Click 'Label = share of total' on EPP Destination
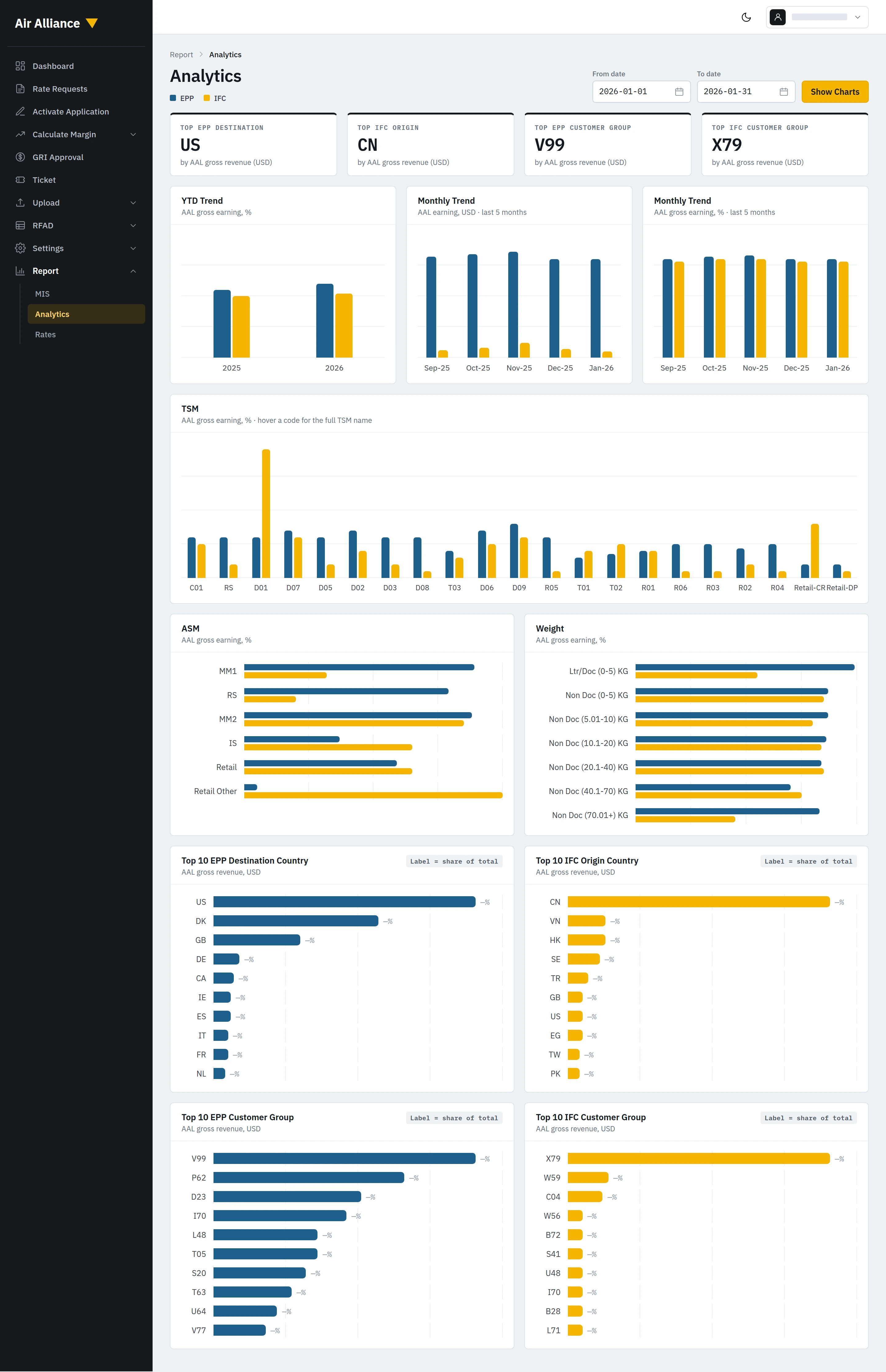 [x=454, y=861]
